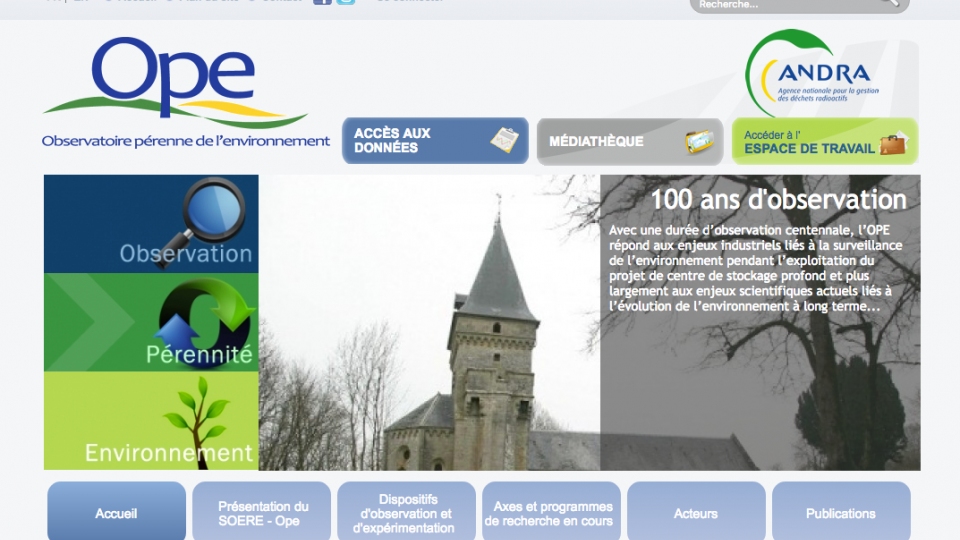Viewport: 960px width, 540px height.
Task: Open the ANDRA agency logo link
Action: tap(812, 73)
